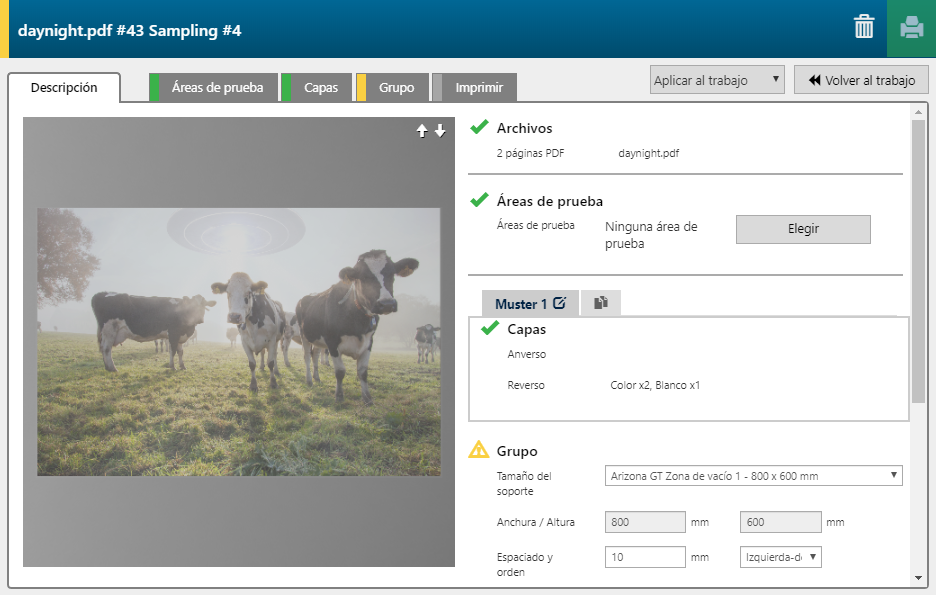Open the copy recipe tab icon
Screen dimensions: 936x595
601,303
